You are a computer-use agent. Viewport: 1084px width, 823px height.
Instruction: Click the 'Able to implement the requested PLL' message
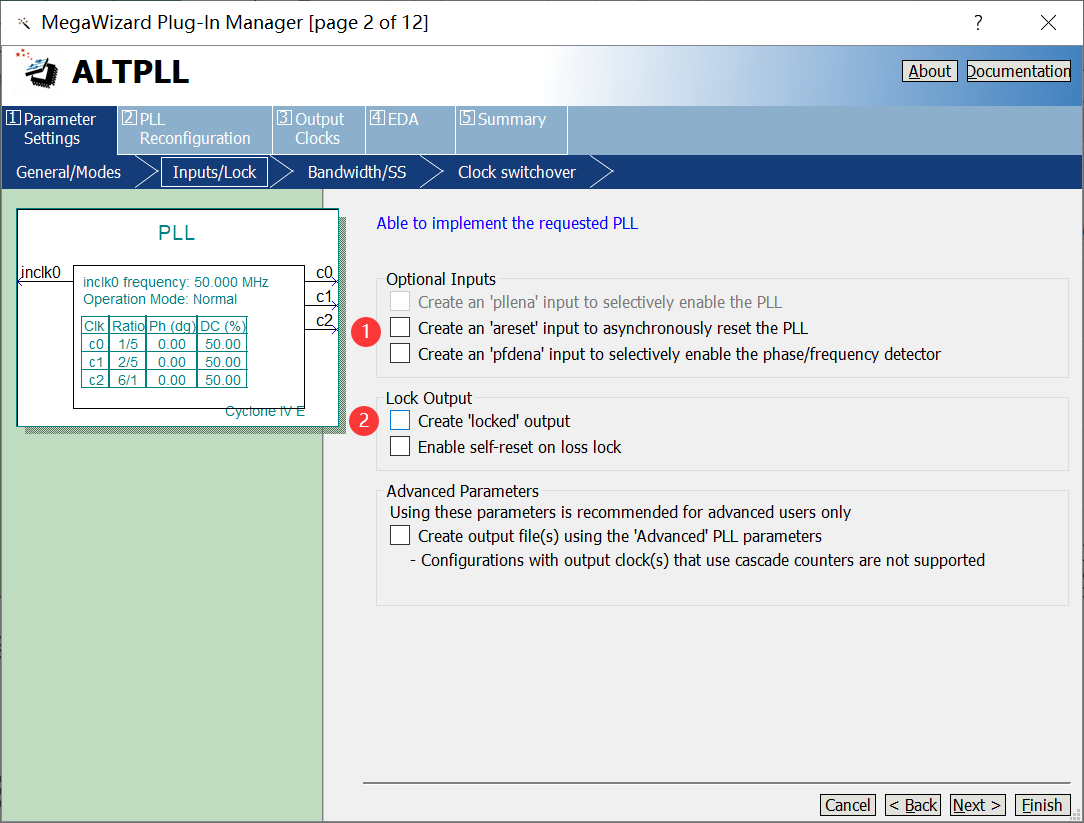point(507,223)
